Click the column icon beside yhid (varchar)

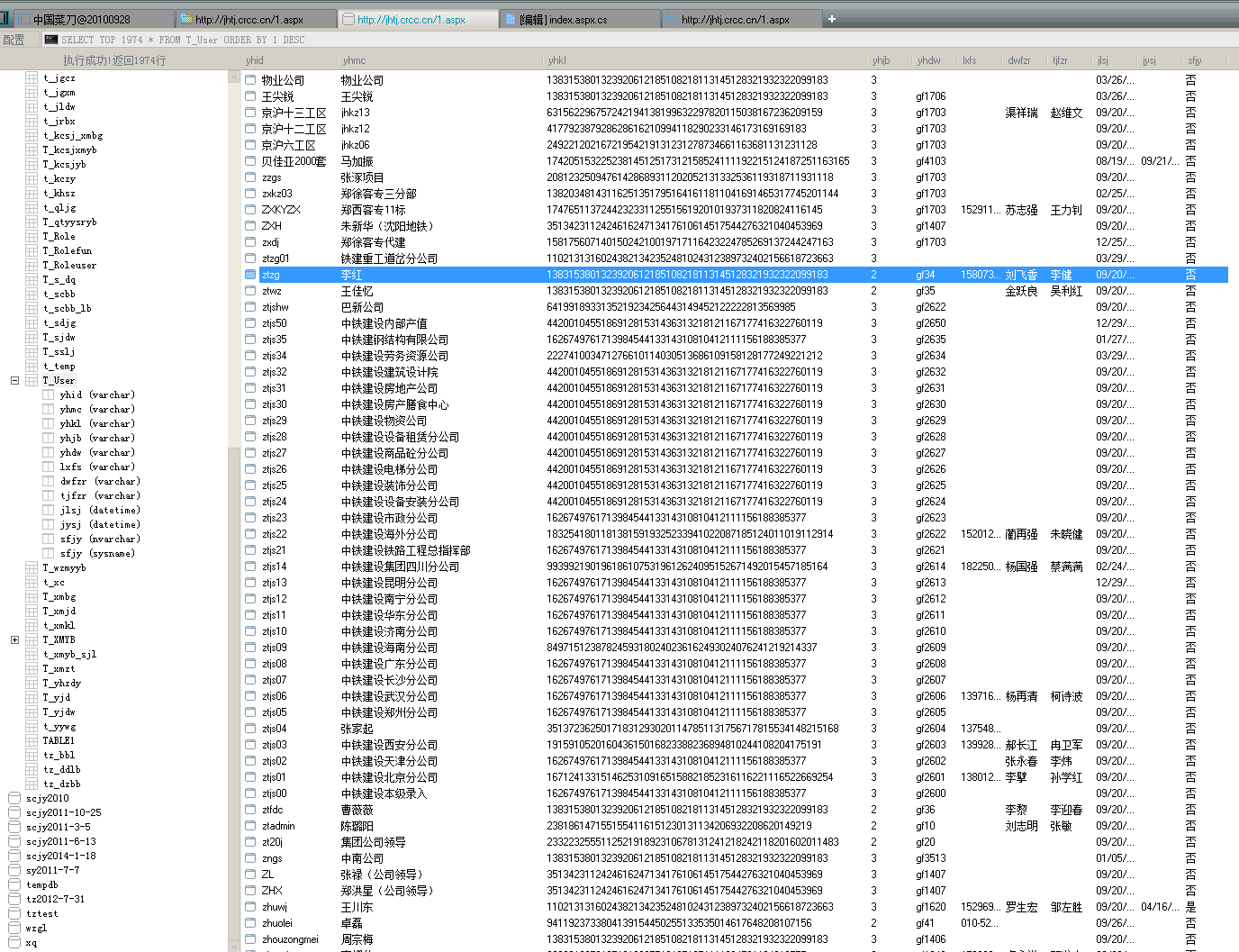49,395
